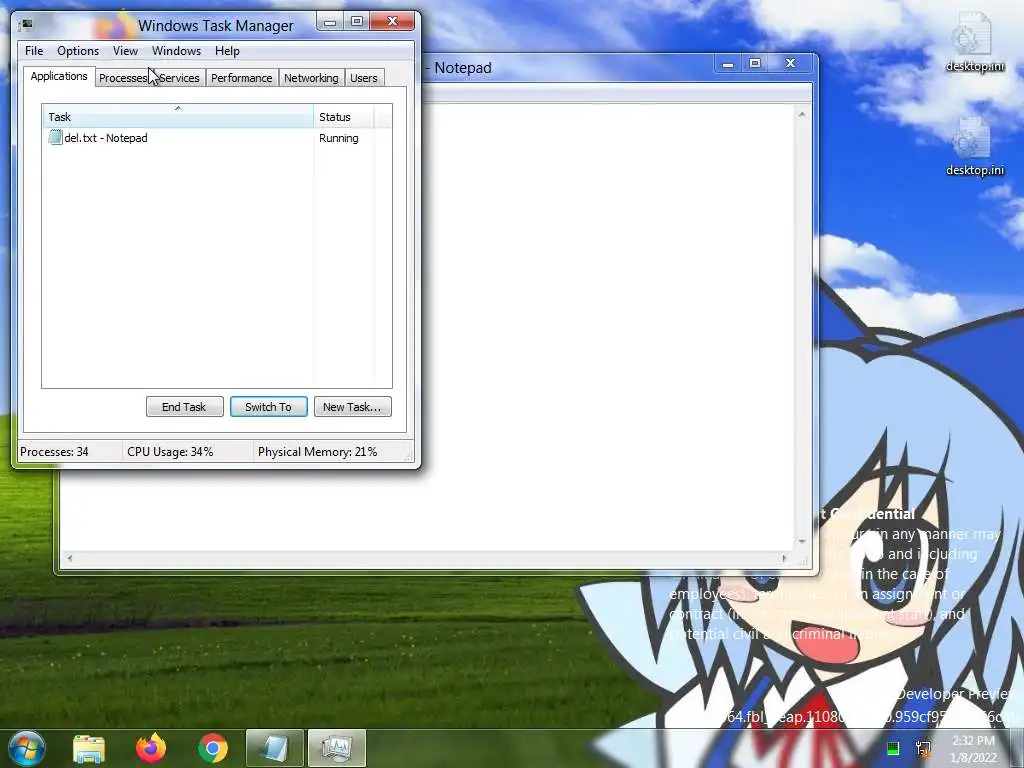1024x768 pixels.
Task: Sort by the Status column header
Action: click(343, 117)
